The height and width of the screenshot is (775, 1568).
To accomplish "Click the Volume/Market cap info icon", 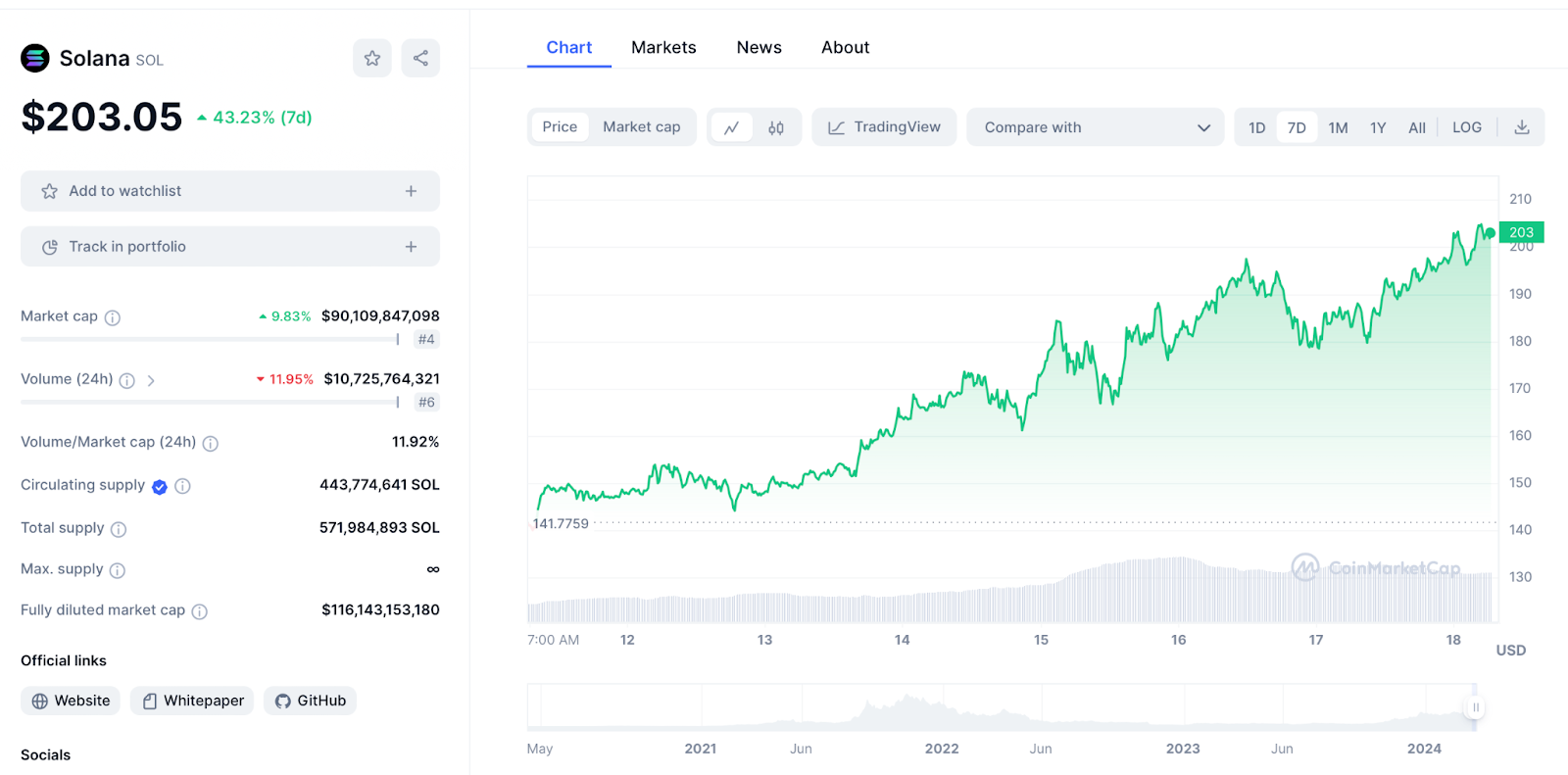I will pos(210,443).
